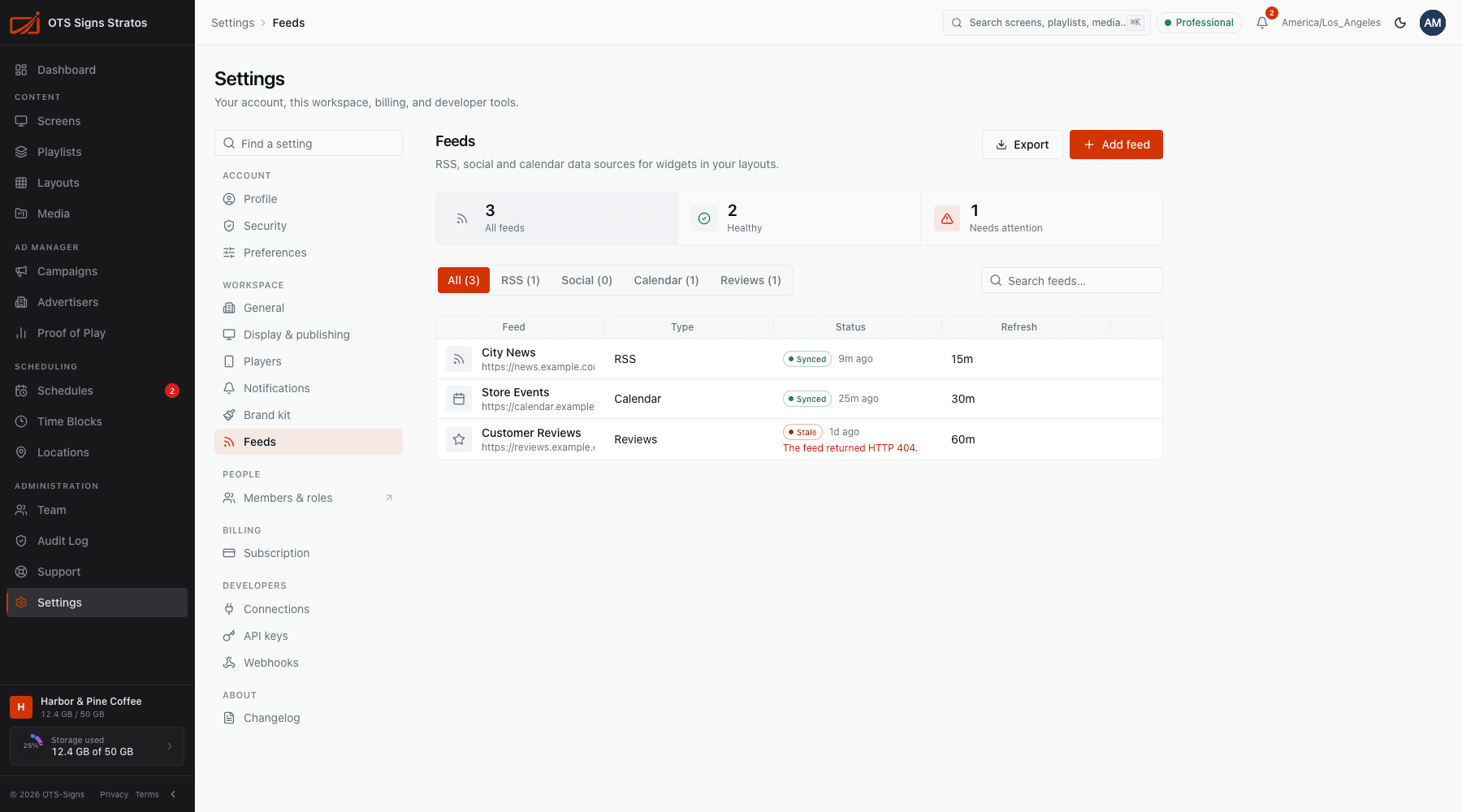Switch to the Social (0) tab
The height and width of the screenshot is (812, 1462).
click(x=586, y=280)
